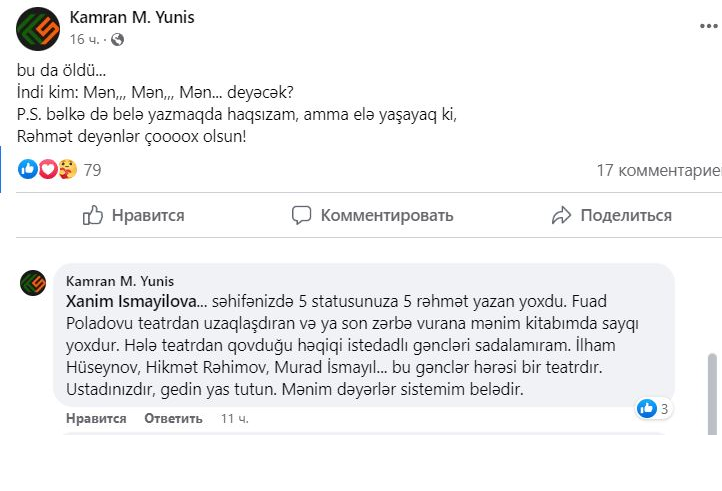The height and width of the screenshot is (491, 722).
Task: Open the post author's profile picture
Action: click(38, 28)
